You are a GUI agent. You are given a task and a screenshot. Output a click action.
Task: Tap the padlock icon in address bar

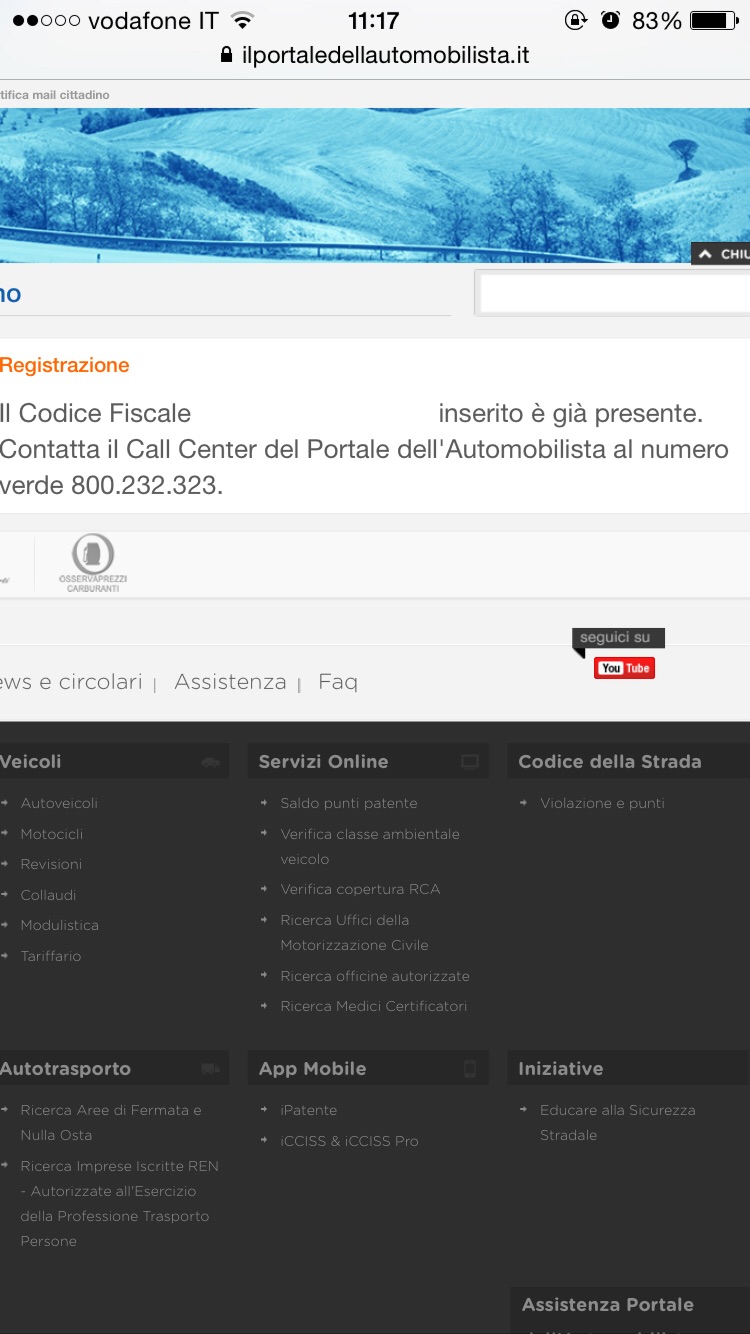(x=226, y=55)
